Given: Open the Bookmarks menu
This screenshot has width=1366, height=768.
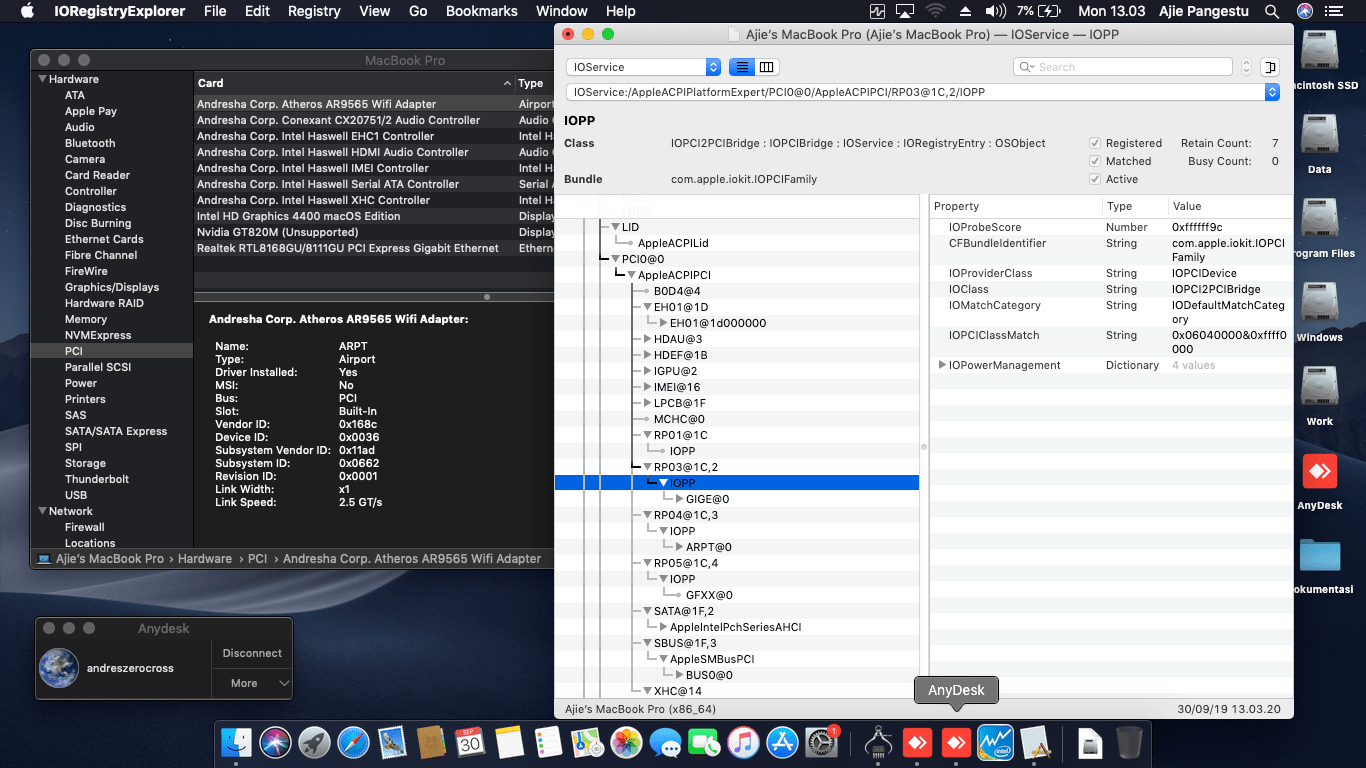Looking at the screenshot, I should (482, 11).
